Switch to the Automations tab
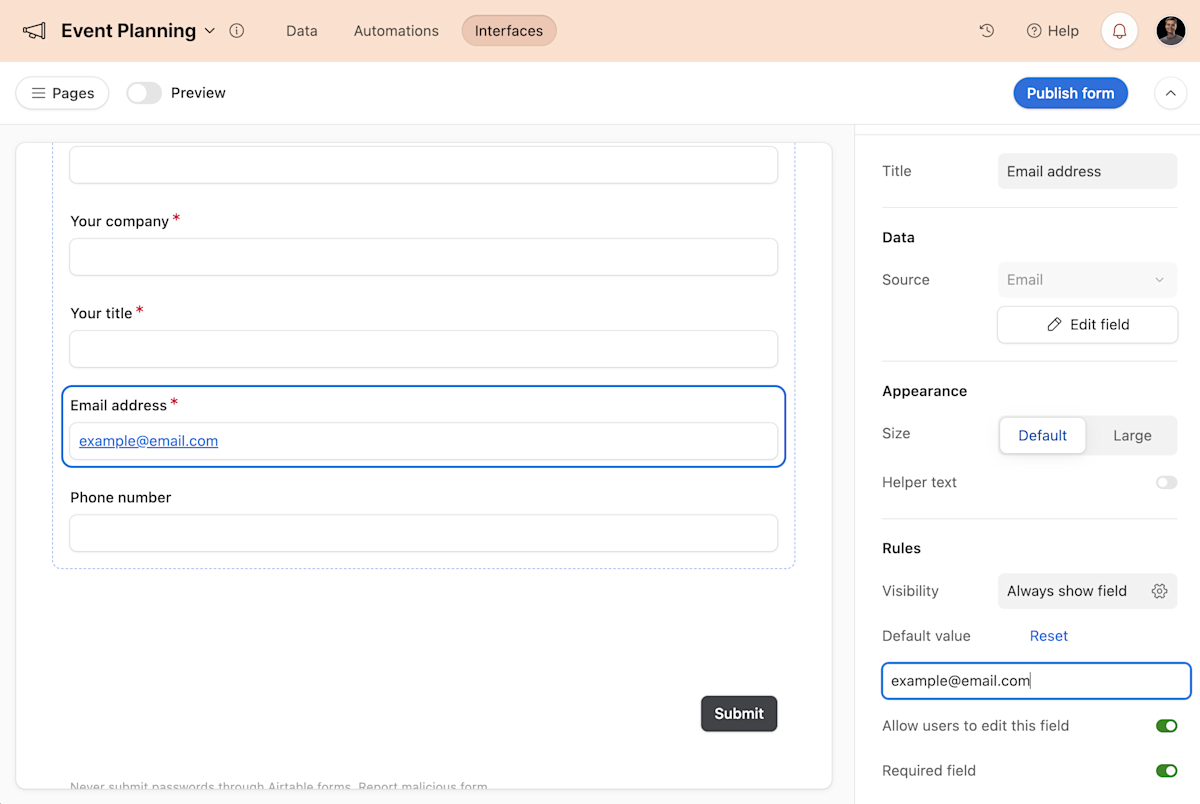This screenshot has height=804, width=1200. click(x=395, y=31)
